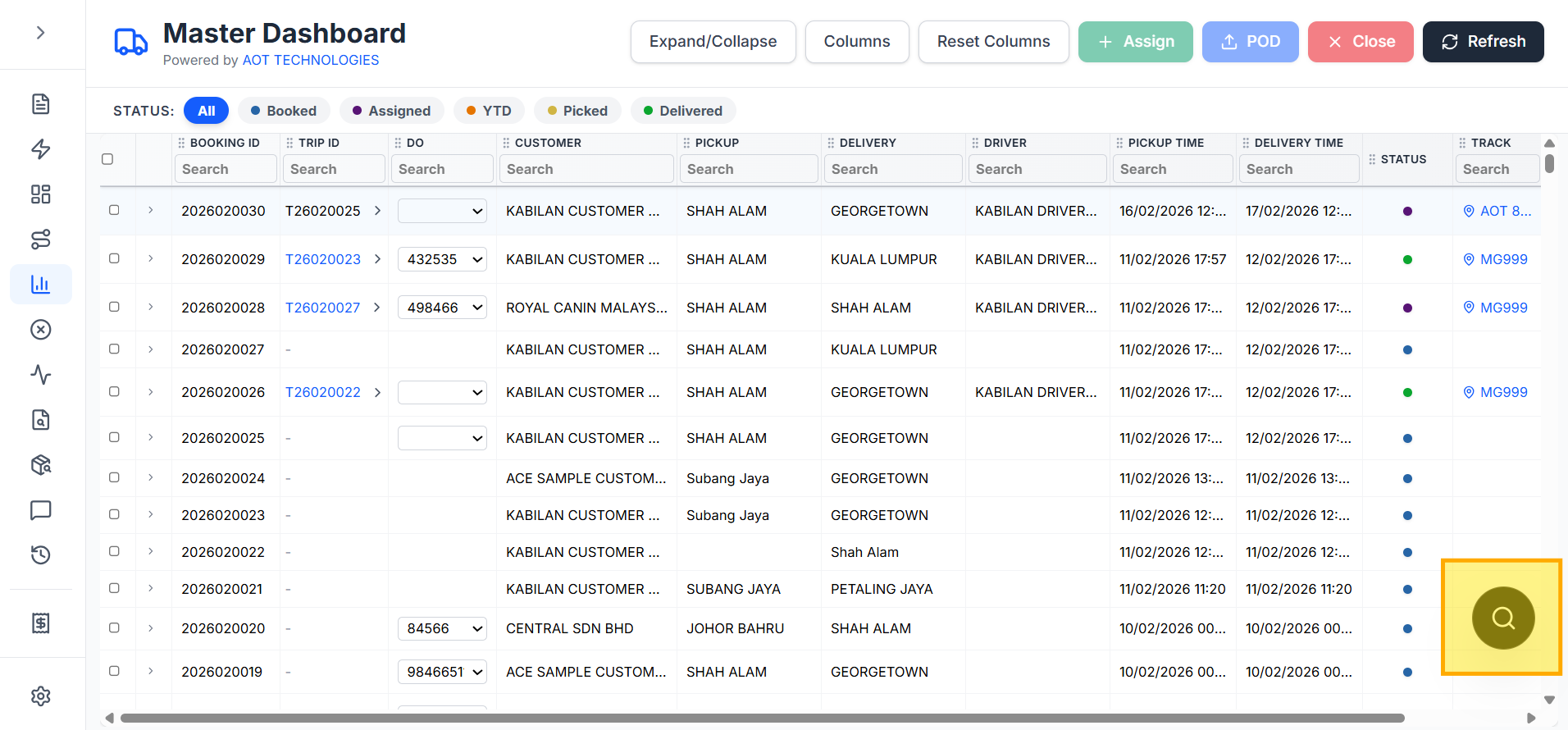This screenshot has width=1568, height=730.
Task: Filter status by Booked
Action: pos(284,111)
